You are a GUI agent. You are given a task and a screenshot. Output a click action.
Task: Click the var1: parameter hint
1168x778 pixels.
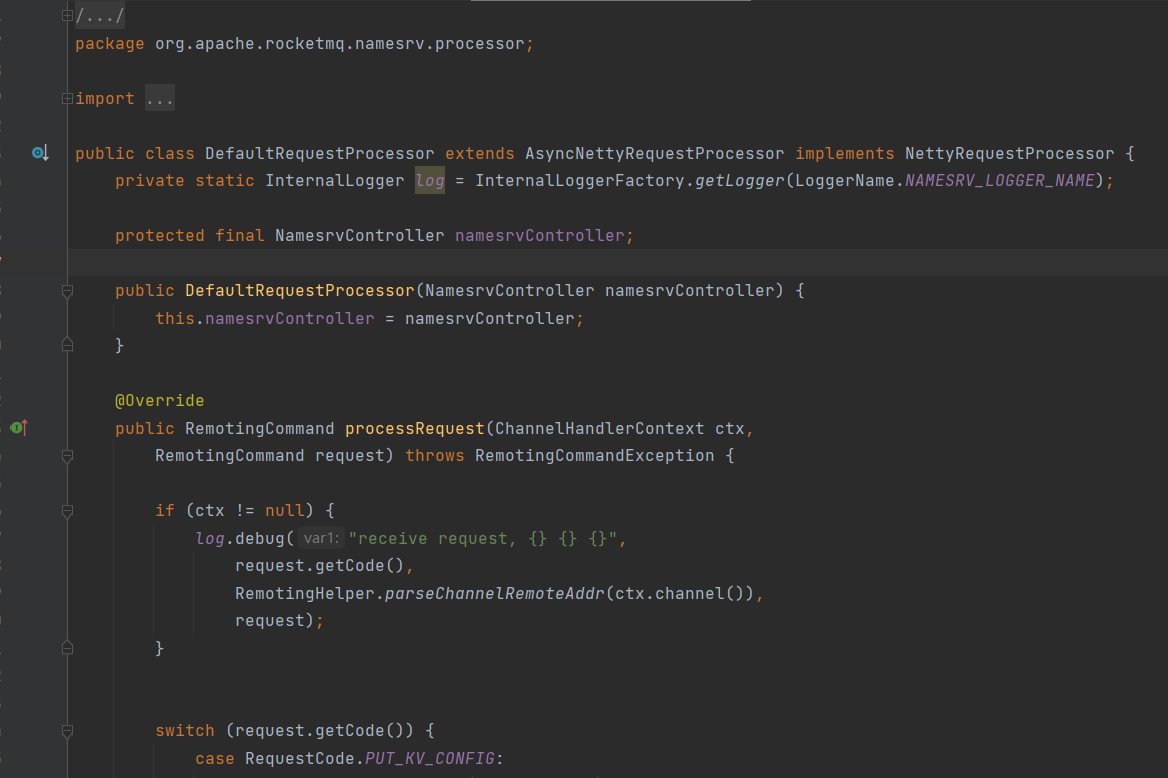tap(322, 539)
